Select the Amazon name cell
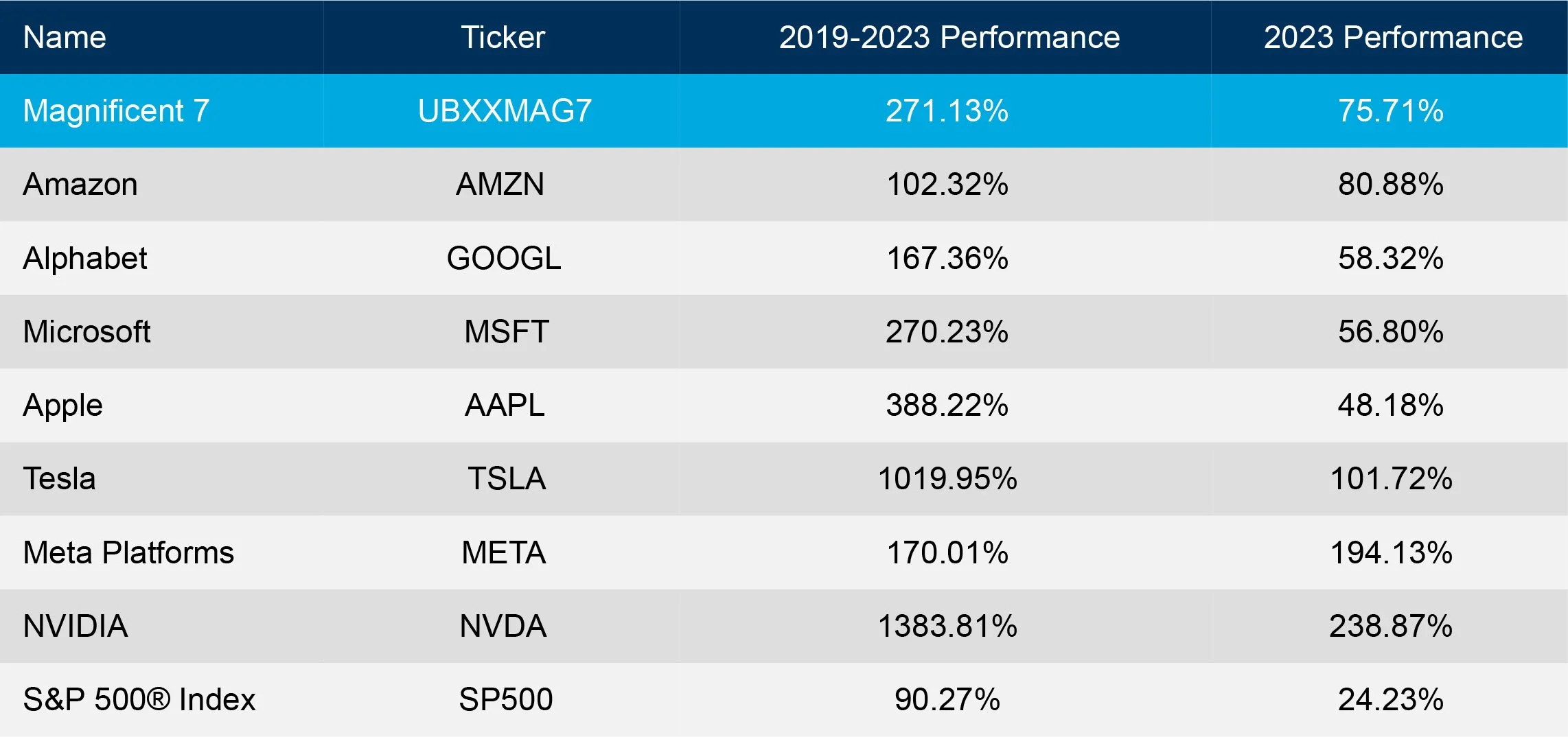Viewport: 1568px width, 737px height. [80, 184]
